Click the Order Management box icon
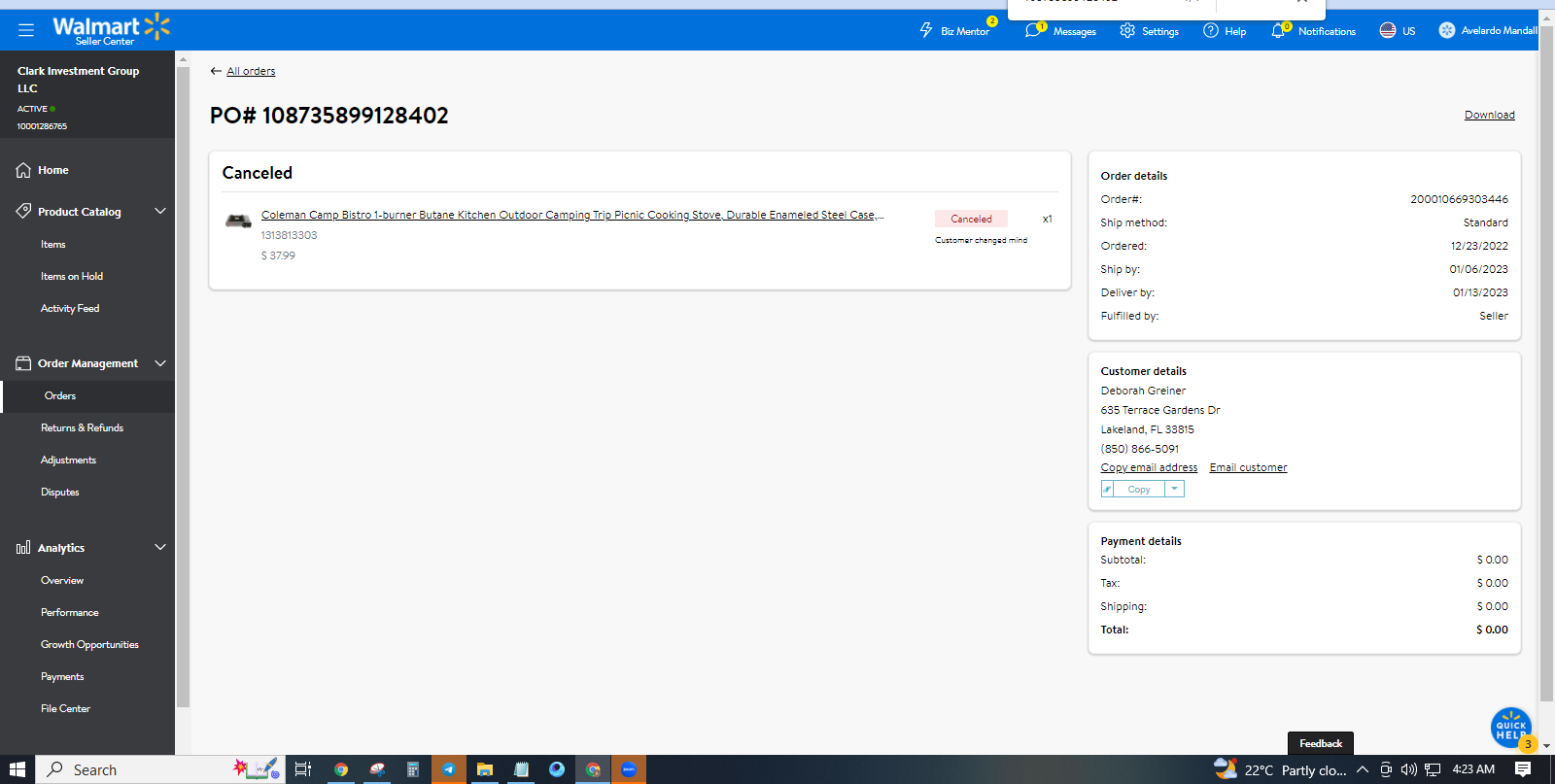This screenshot has width=1555, height=784. click(x=23, y=363)
